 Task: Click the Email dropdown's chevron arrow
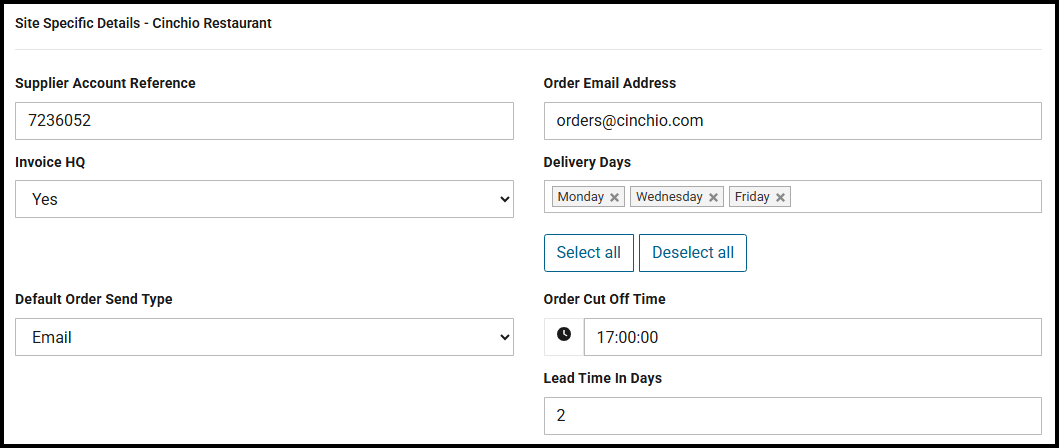click(504, 337)
